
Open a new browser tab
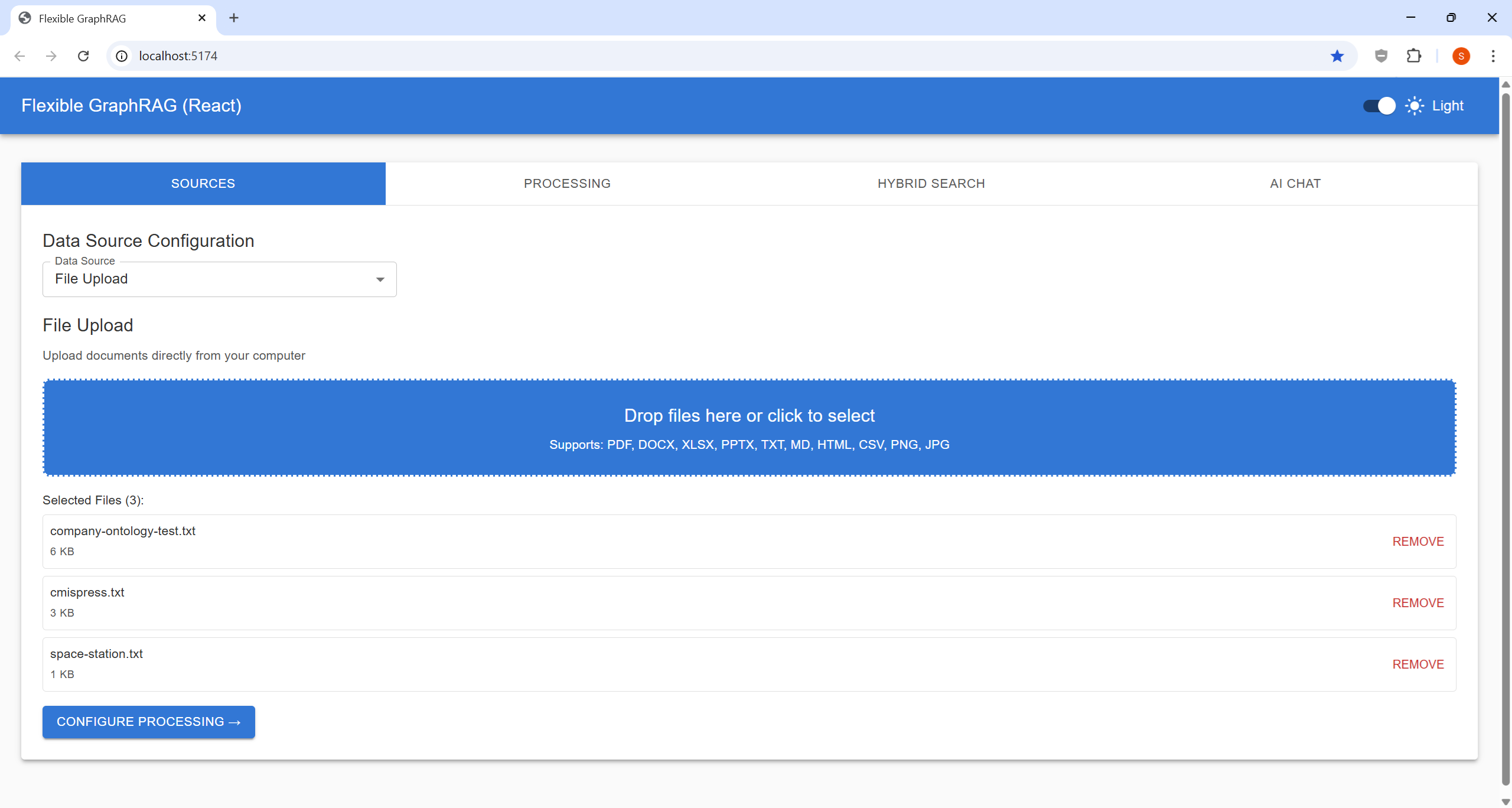tap(234, 18)
